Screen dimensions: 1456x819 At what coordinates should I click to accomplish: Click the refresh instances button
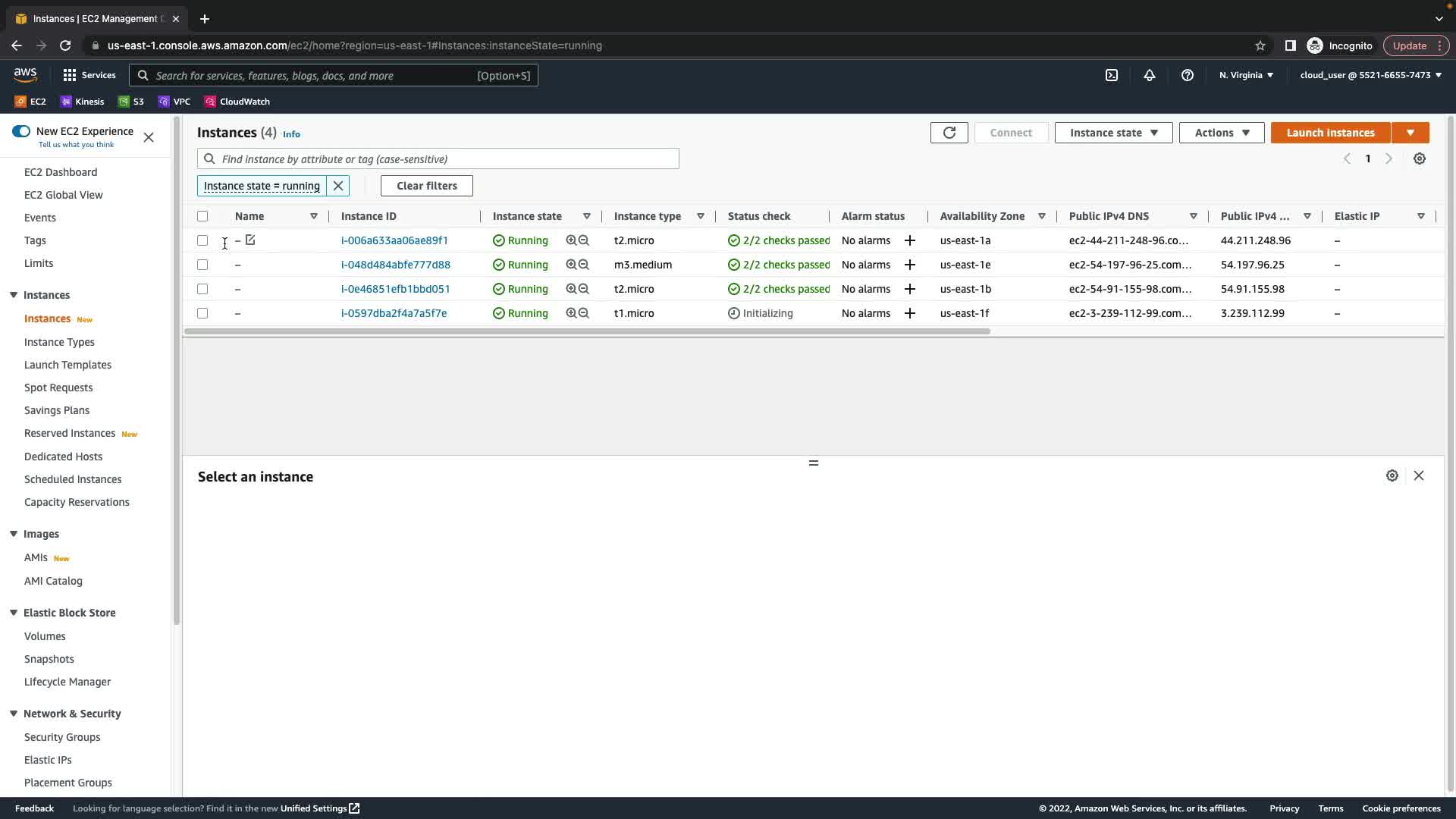coord(949,133)
